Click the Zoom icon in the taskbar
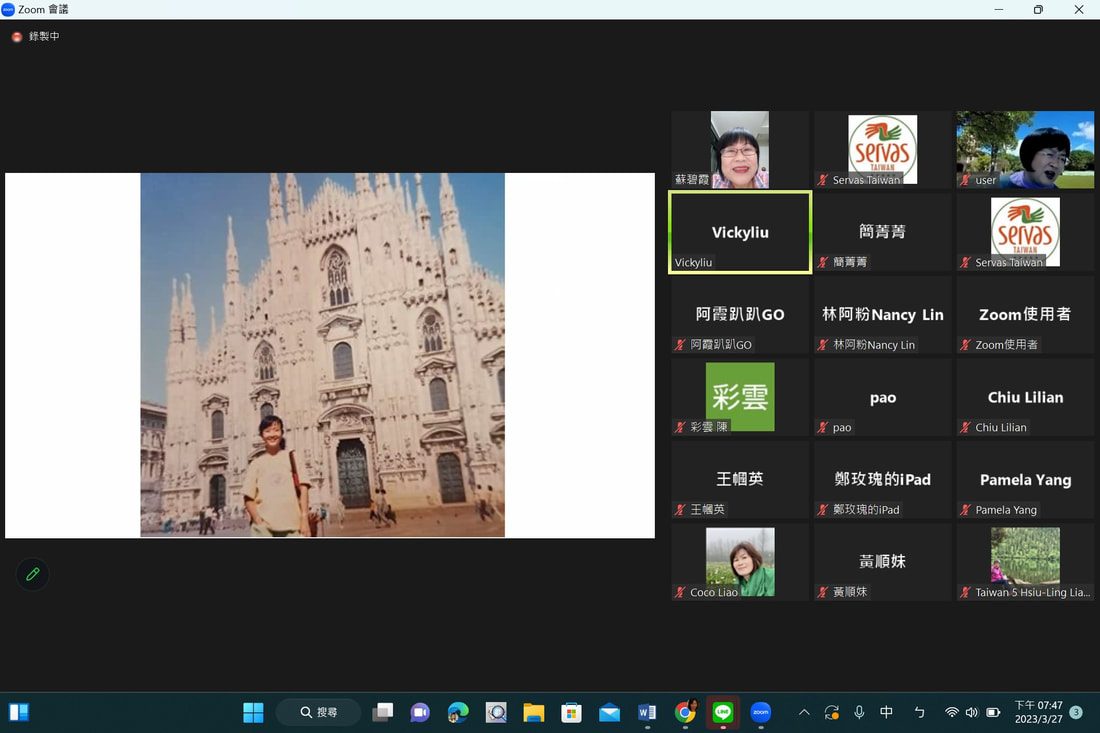 761,713
